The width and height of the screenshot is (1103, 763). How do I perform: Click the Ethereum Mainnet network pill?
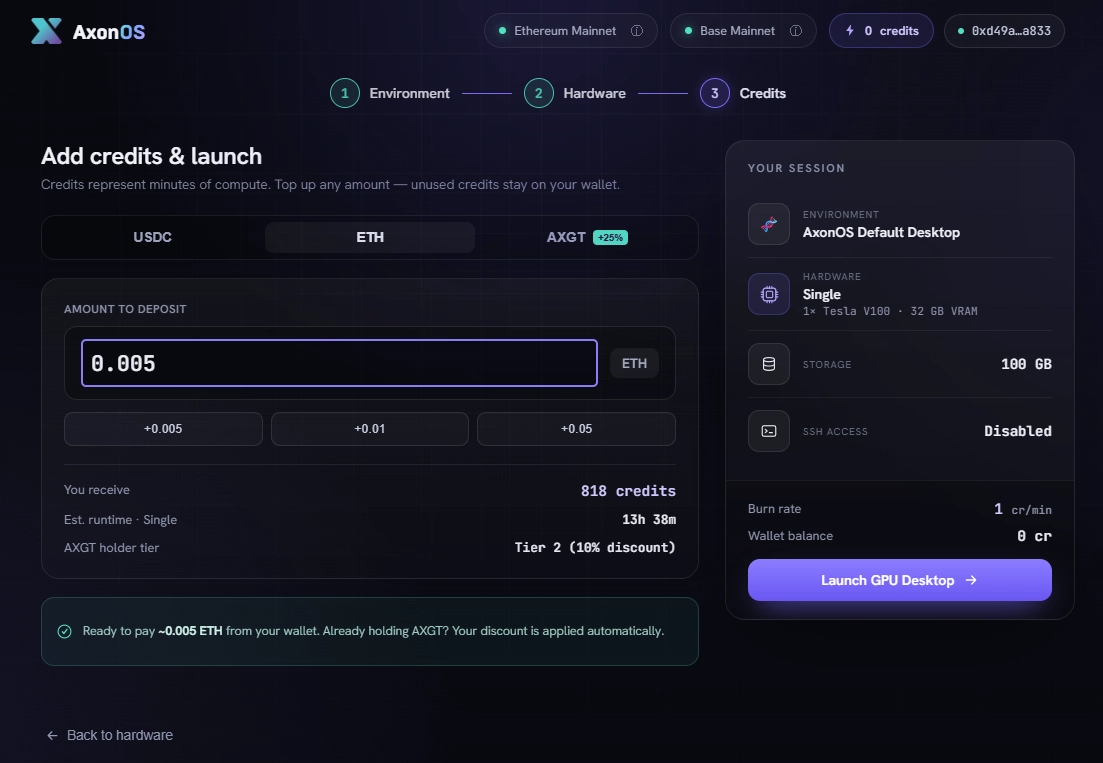(x=570, y=31)
